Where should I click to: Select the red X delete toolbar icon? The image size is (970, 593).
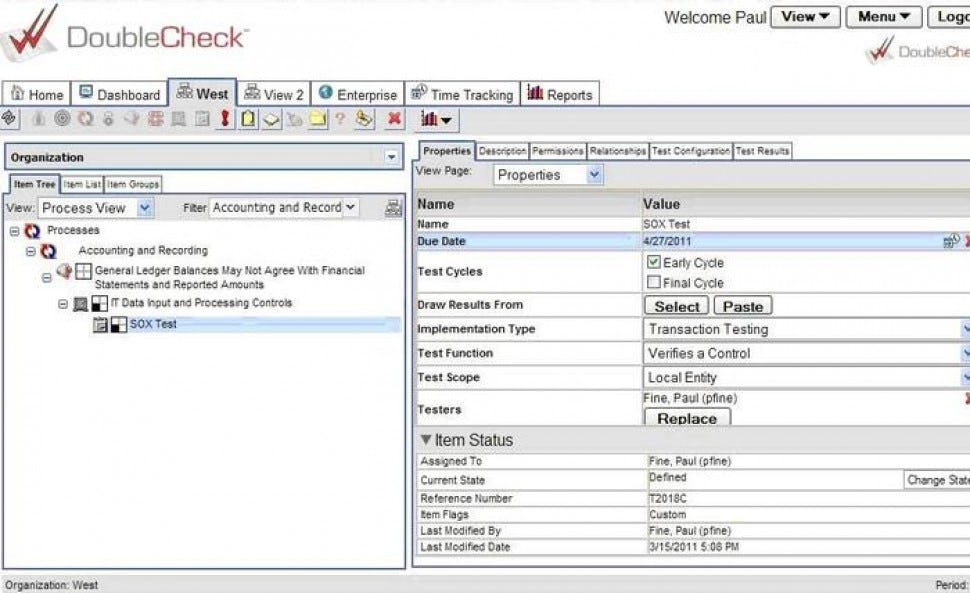point(395,120)
